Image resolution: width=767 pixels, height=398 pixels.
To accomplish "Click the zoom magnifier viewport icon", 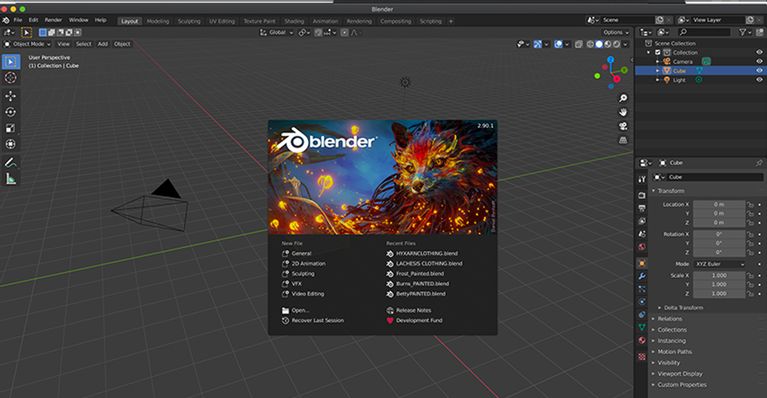I will (623, 98).
